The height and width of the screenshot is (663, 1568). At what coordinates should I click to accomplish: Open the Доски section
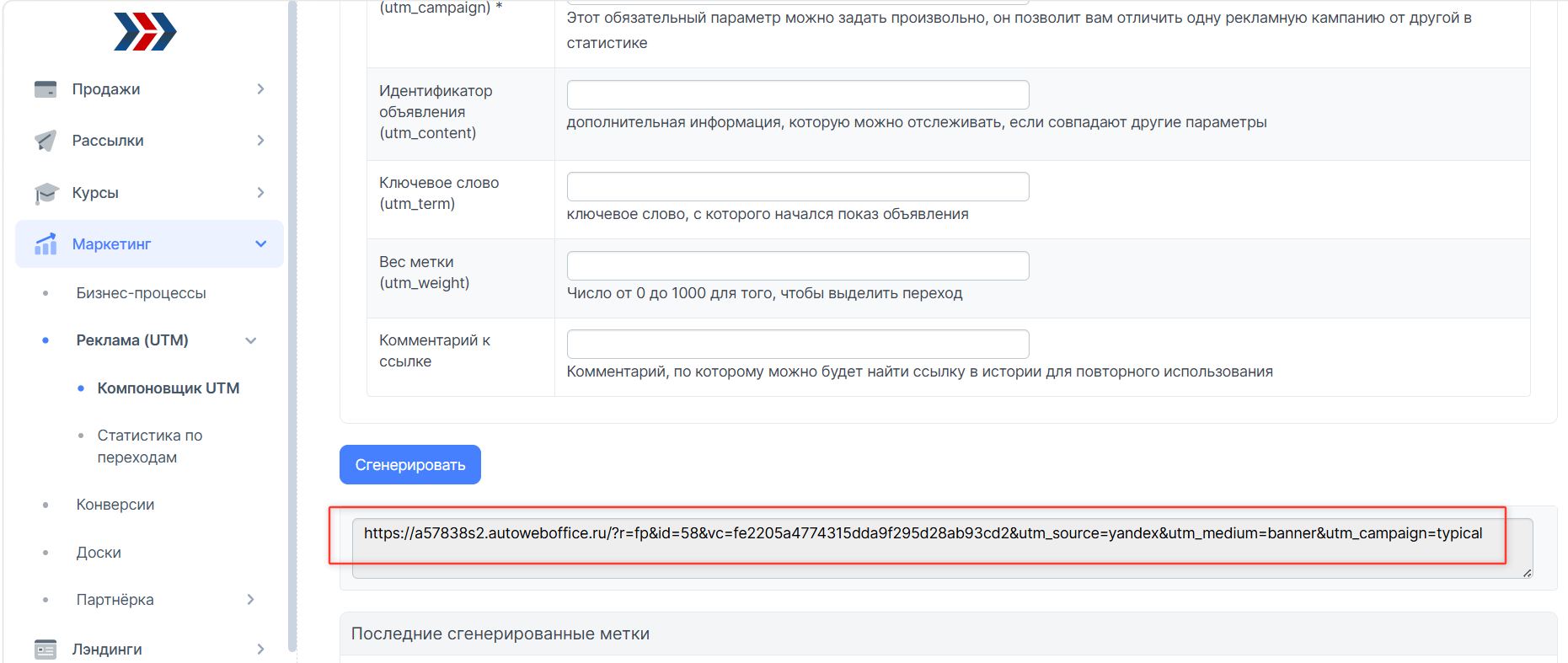click(99, 553)
